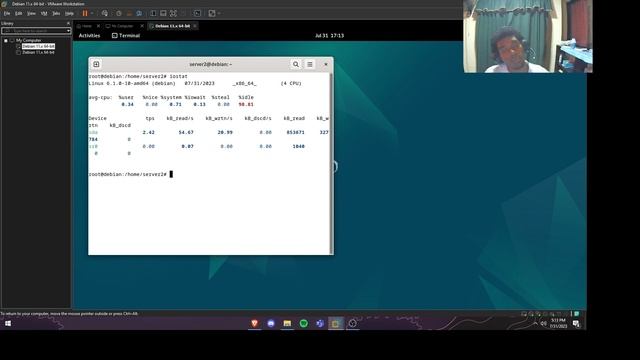The width and height of the screenshot is (640, 360).
Task: Switch to the Home tab
Action: point(84,26)
